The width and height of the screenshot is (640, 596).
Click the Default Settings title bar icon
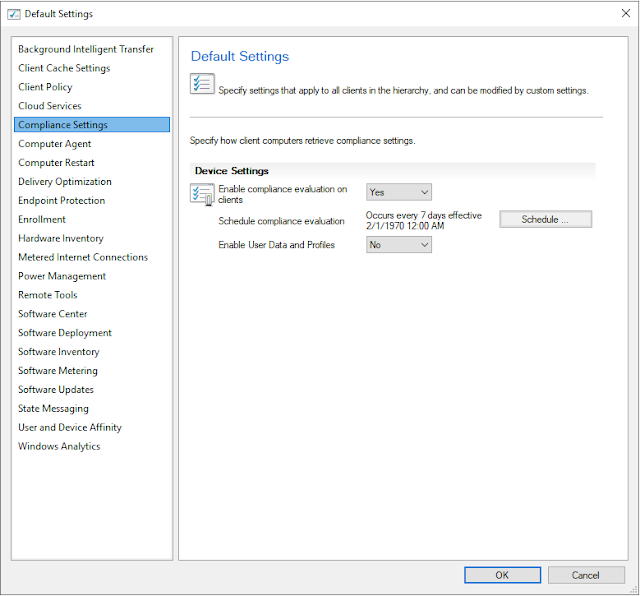click(14, 14)
